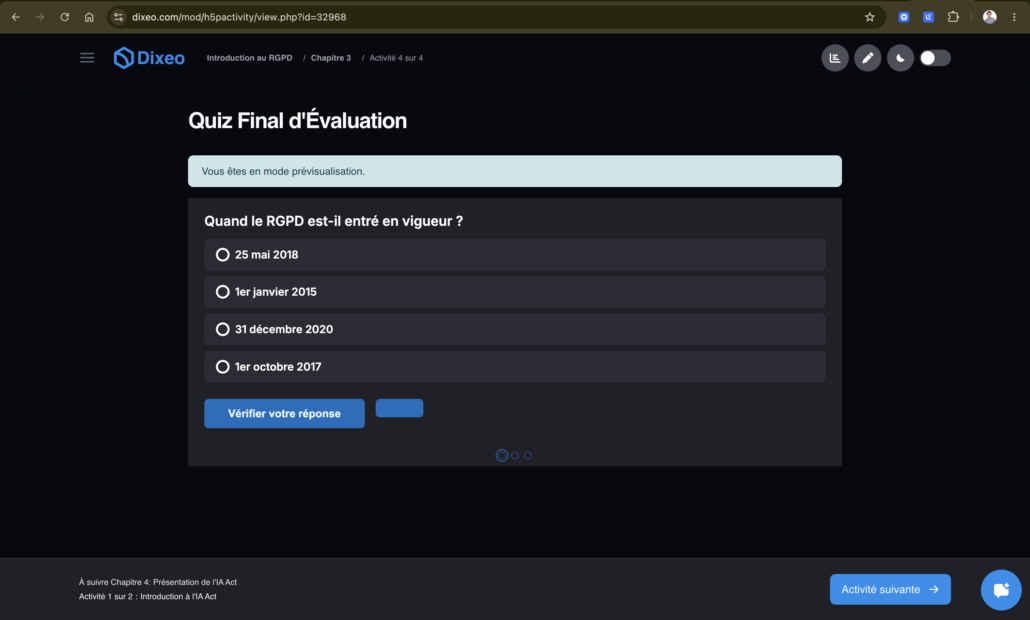Click the Dixeo logo
Screen dimensions: 1030x620
tap(149, 58)
